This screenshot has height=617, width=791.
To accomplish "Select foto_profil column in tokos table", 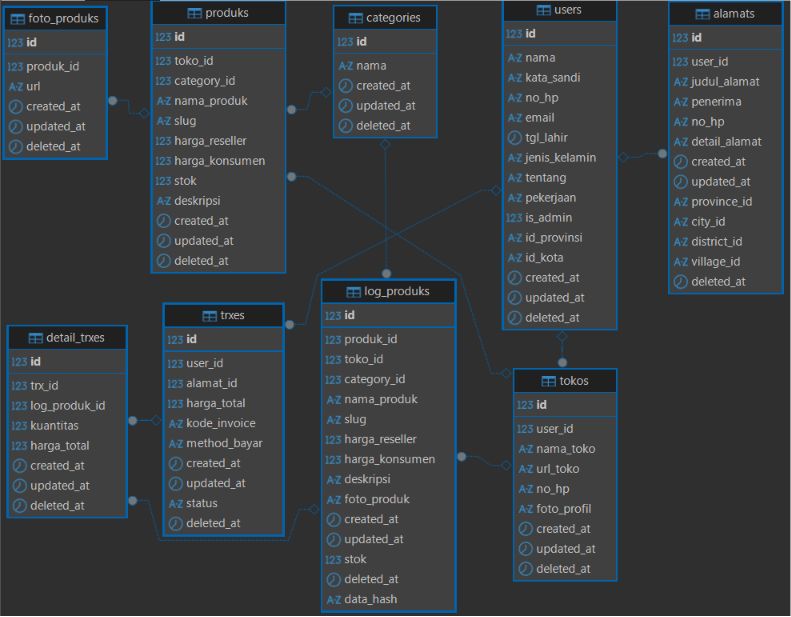I will pyautogui.click(x=565, y=509).
